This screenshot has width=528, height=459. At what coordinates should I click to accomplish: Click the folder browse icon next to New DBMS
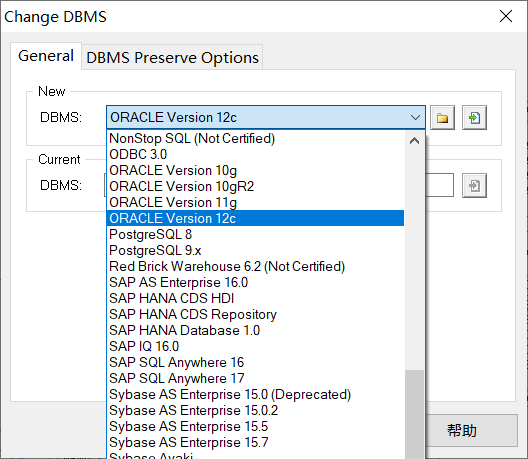tap(442, 118)
